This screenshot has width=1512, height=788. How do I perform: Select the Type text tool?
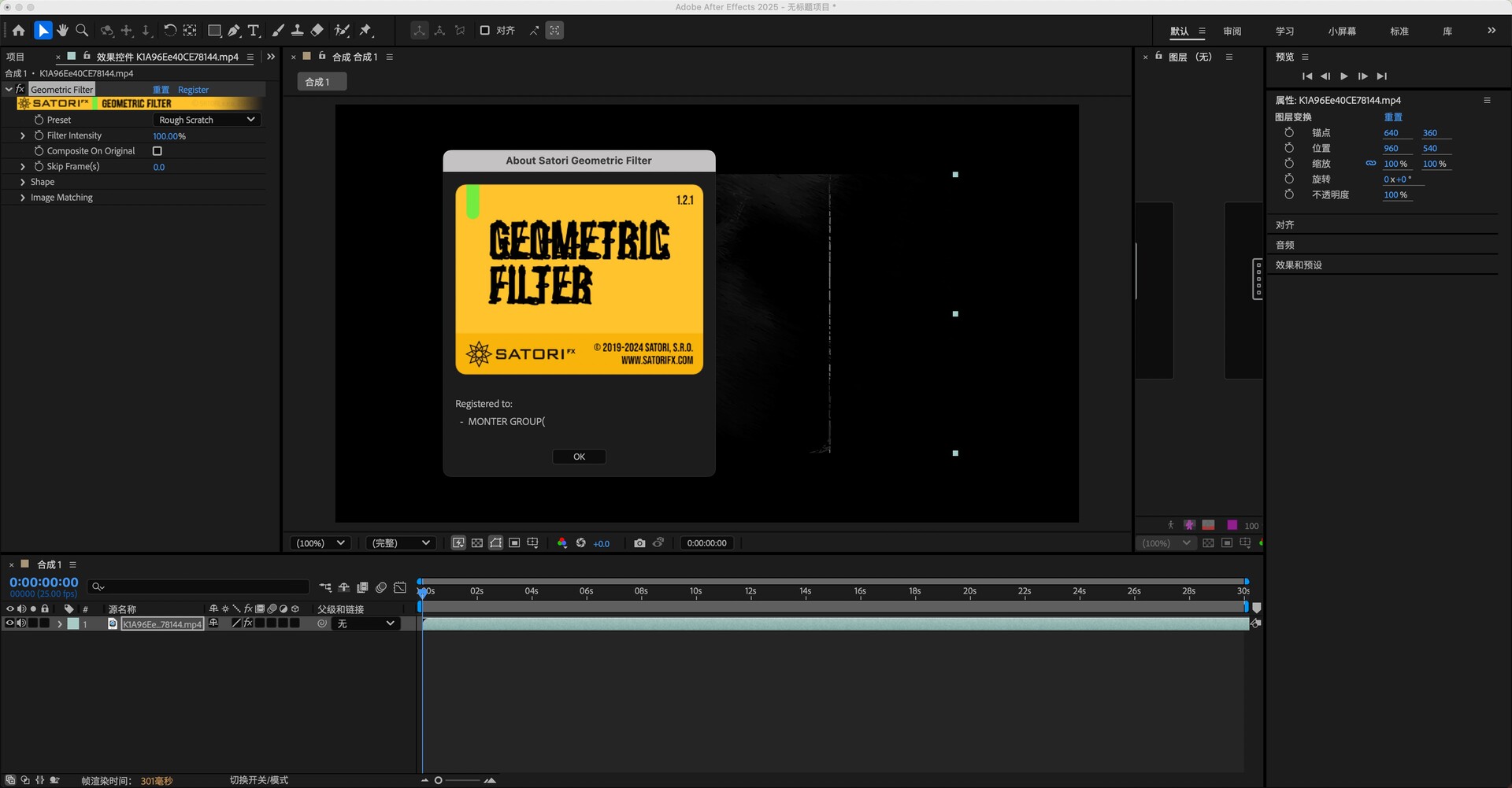pyautogui.click(x=254, y=31)
